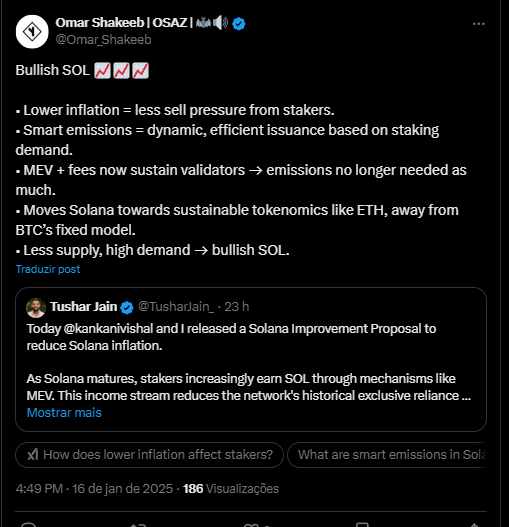Select the "What are smart emissions" suggestion
The image size is (509, 527).
pos(387,455)
